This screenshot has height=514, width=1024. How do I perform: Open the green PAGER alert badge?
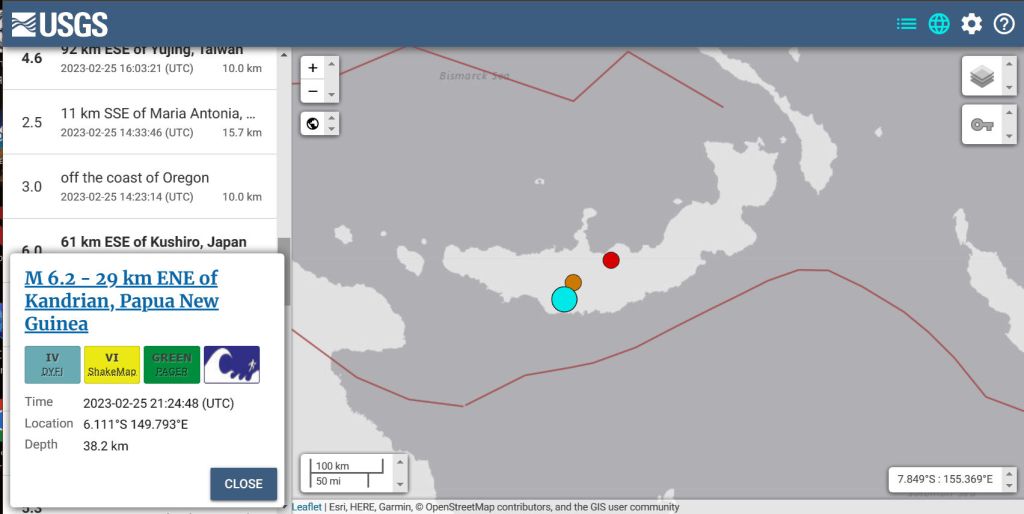(172, 365)
